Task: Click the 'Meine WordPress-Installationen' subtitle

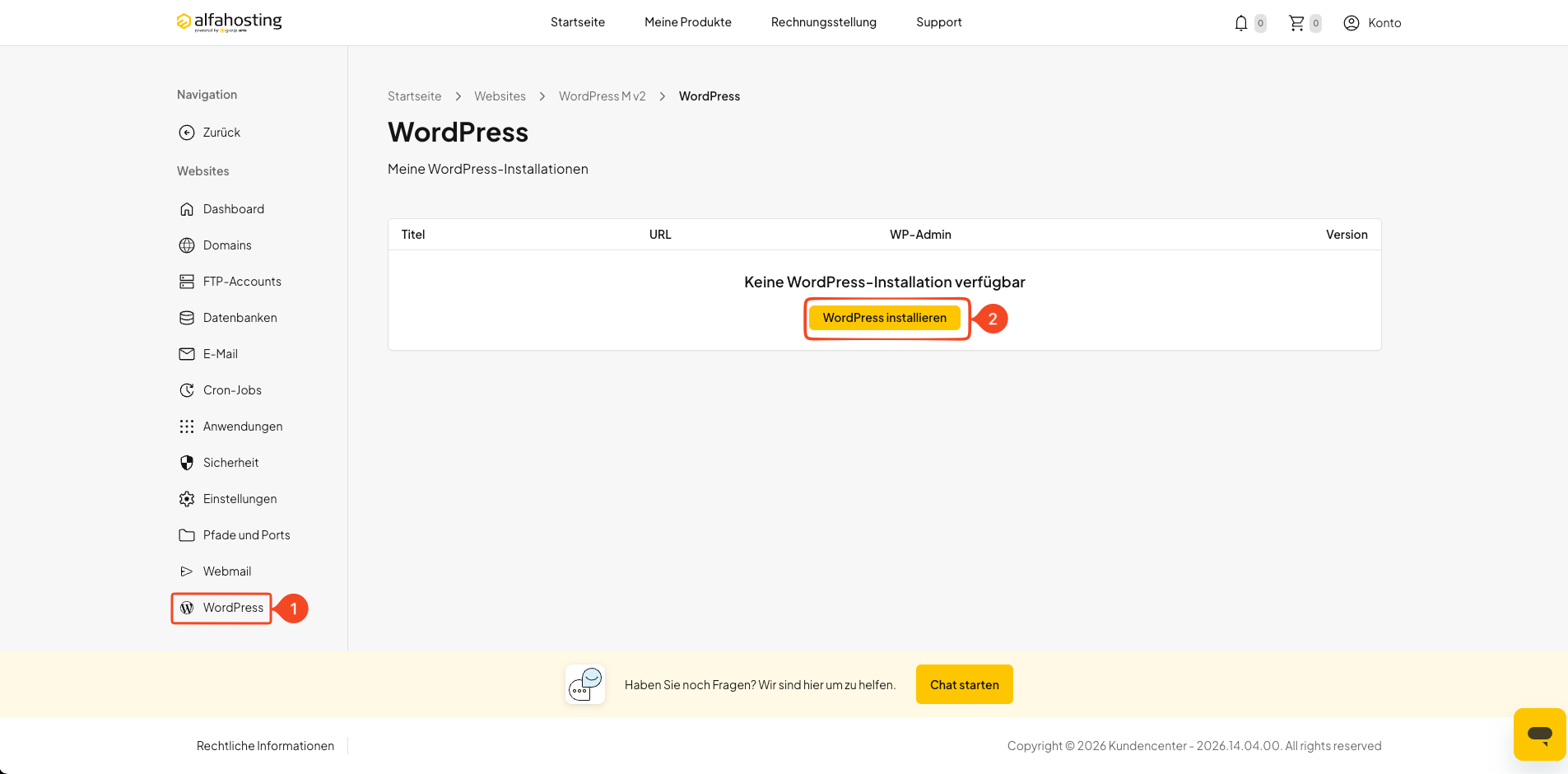Action: 488,169
